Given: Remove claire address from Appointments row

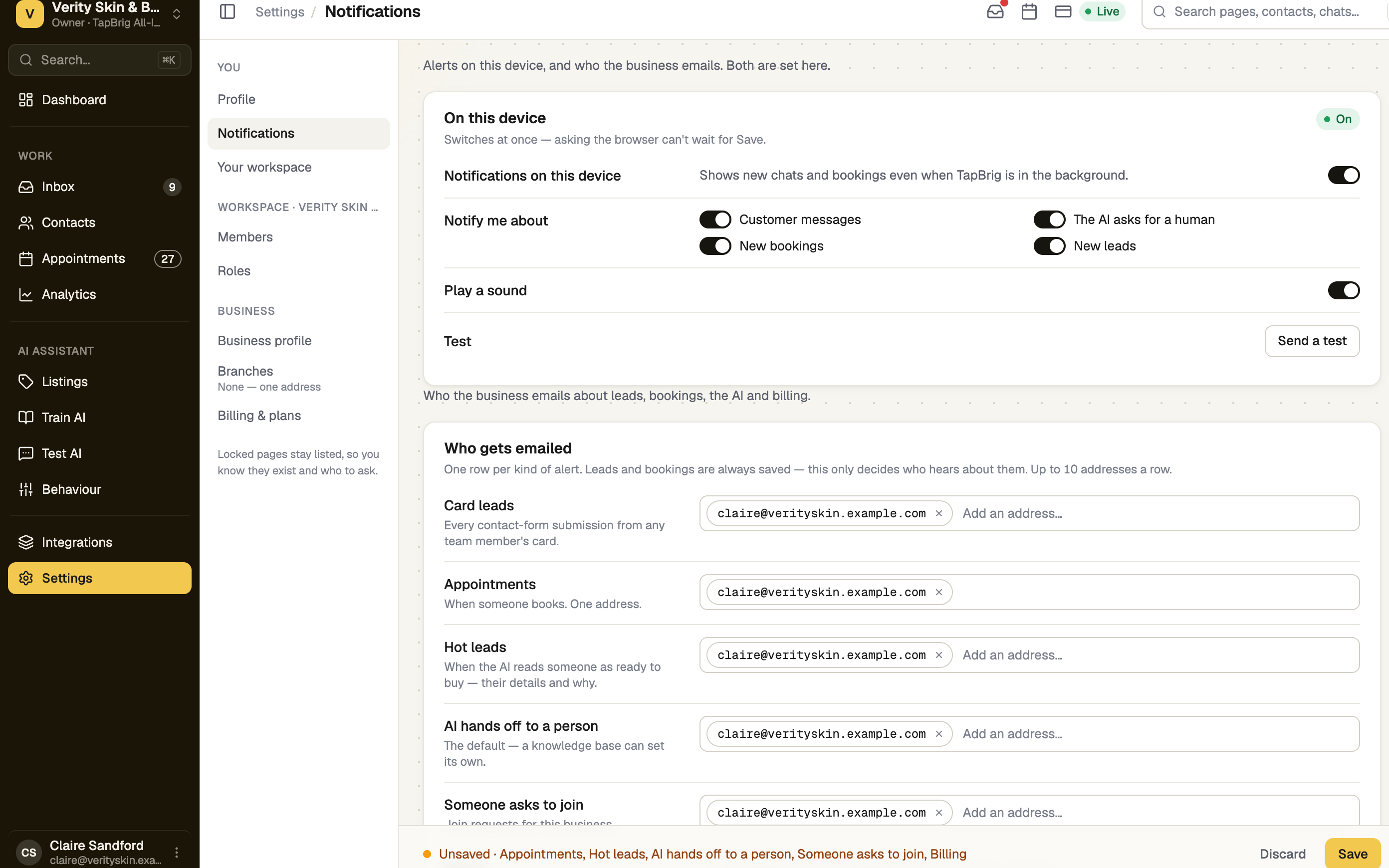Looking at the screenshot, I should point(938,592).
